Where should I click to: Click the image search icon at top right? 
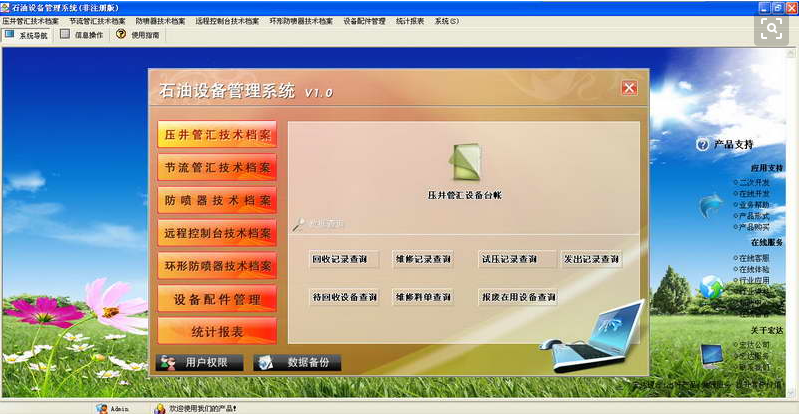[x=771, y=29]
